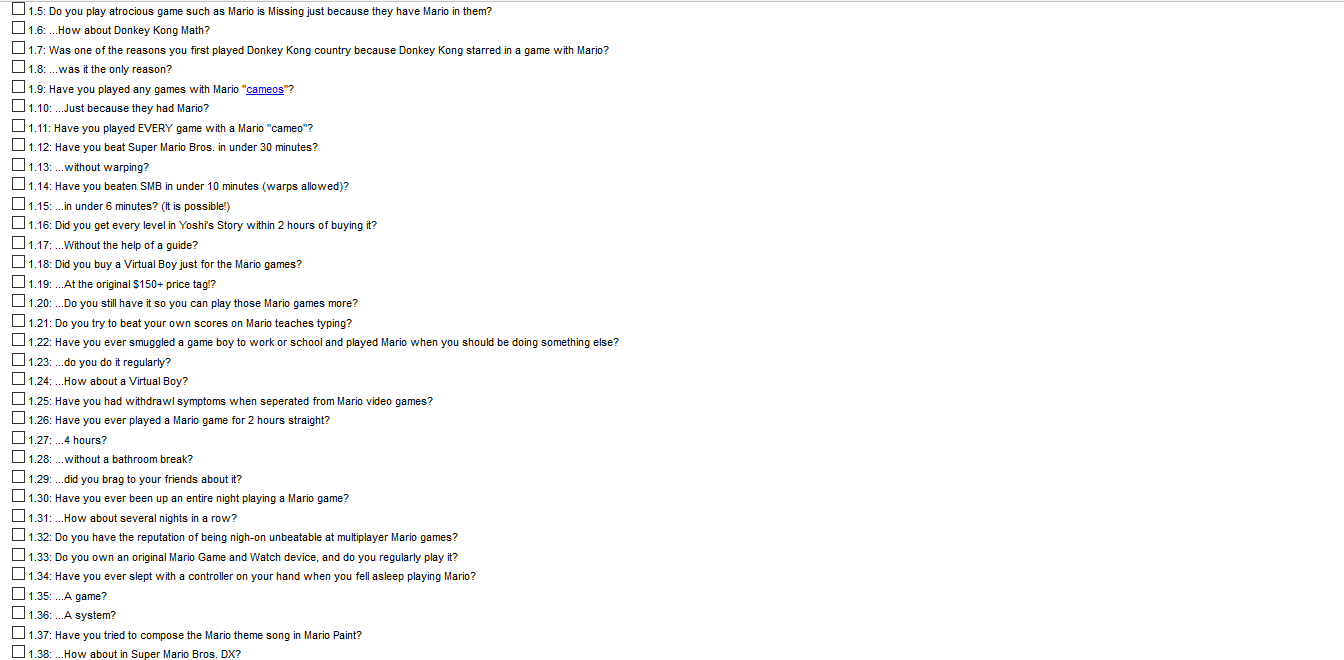Select checkbox 1.12 beat Super Mario Bros. under 30 minutes
Viewport: 1344px width, 660px height.
tap(19, 146)
